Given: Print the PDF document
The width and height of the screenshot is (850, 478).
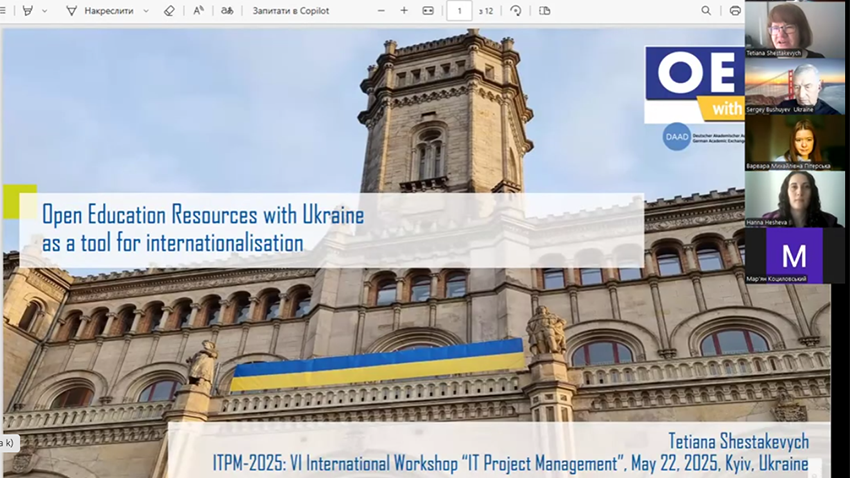Looking at the screenshot, I should tap(735, 11).
